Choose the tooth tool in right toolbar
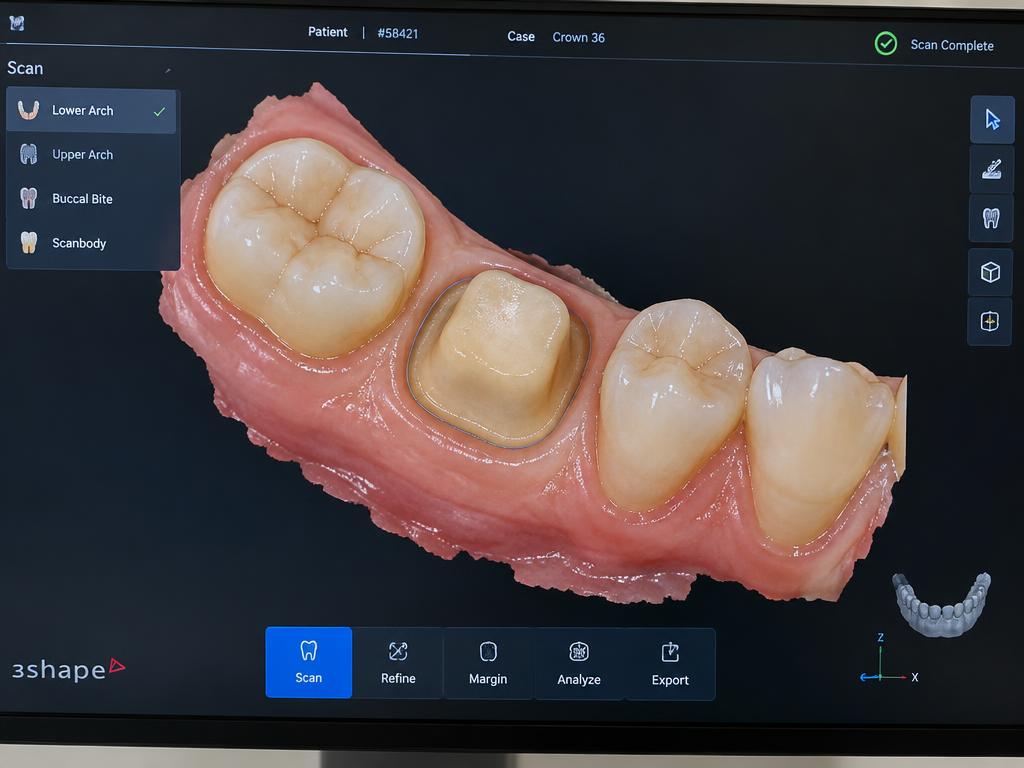 click(991, 218)
